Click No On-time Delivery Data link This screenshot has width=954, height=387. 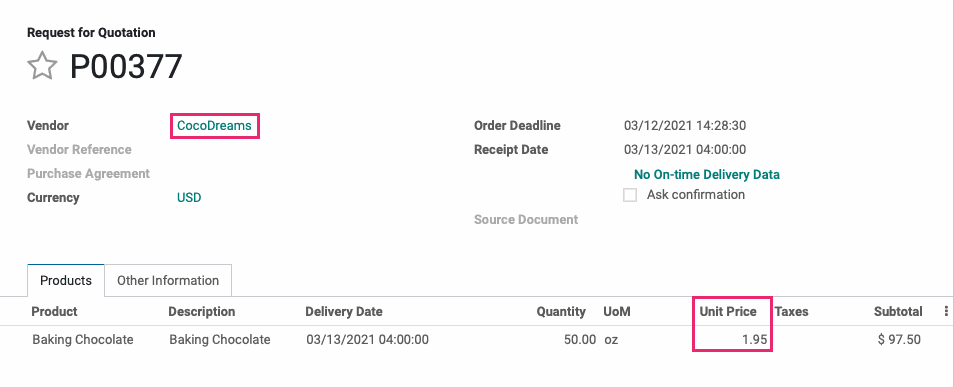point(707,175)
